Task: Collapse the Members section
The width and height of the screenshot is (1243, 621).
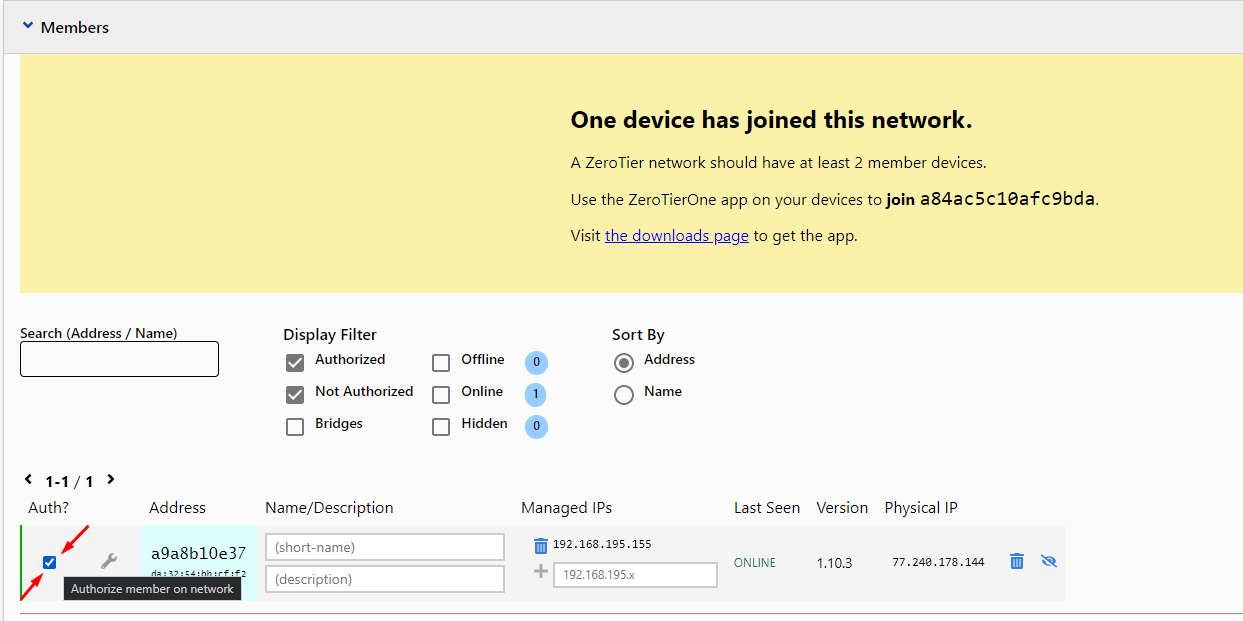Action: 28,27
